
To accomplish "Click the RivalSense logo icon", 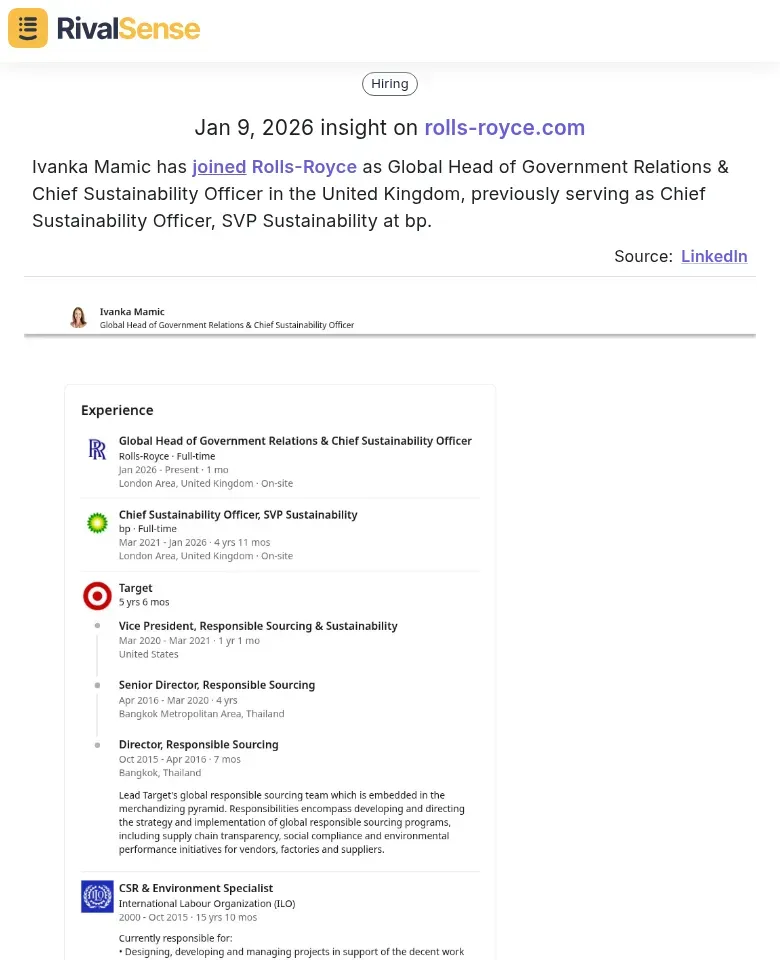I will pyautogui.click(x=28, y=28).
